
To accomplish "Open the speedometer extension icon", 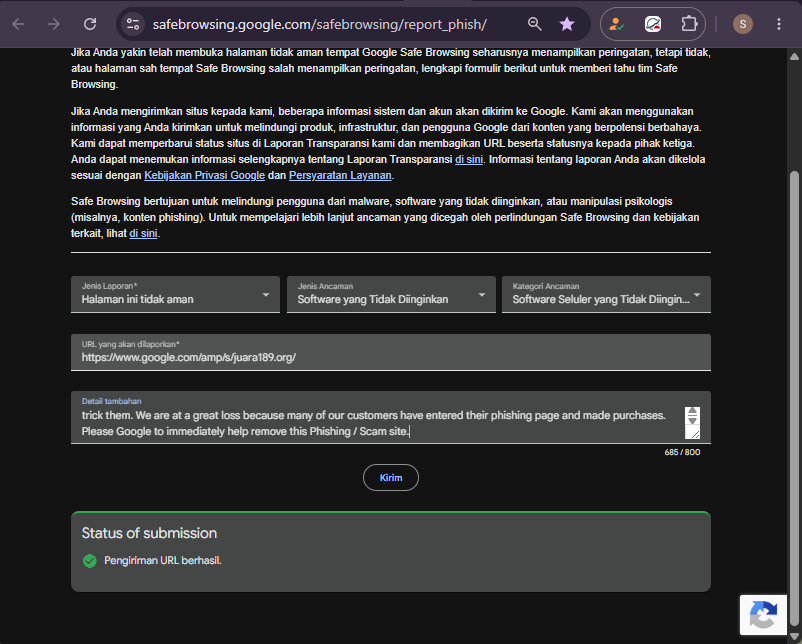I will 653,24.
